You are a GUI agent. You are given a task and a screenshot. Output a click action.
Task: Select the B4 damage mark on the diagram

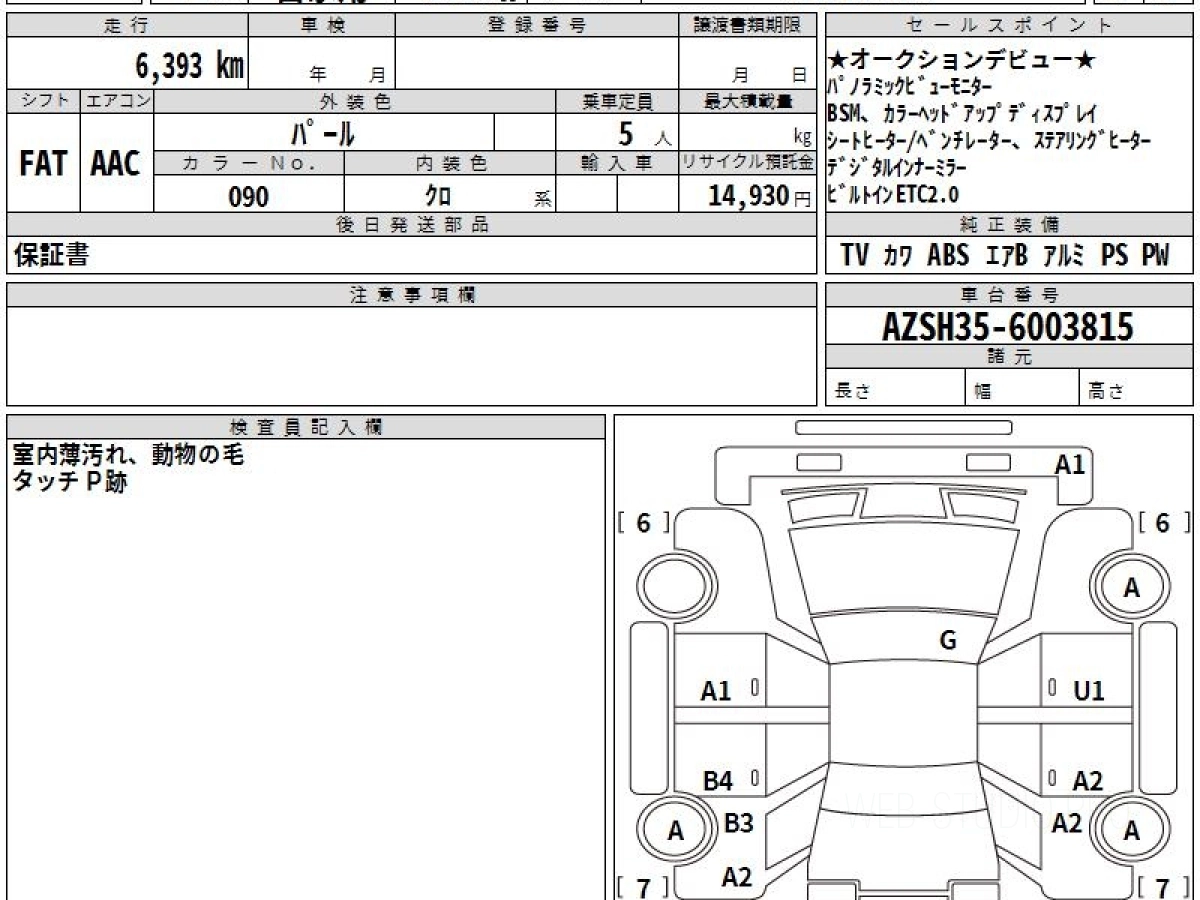(x=717, y=781)
